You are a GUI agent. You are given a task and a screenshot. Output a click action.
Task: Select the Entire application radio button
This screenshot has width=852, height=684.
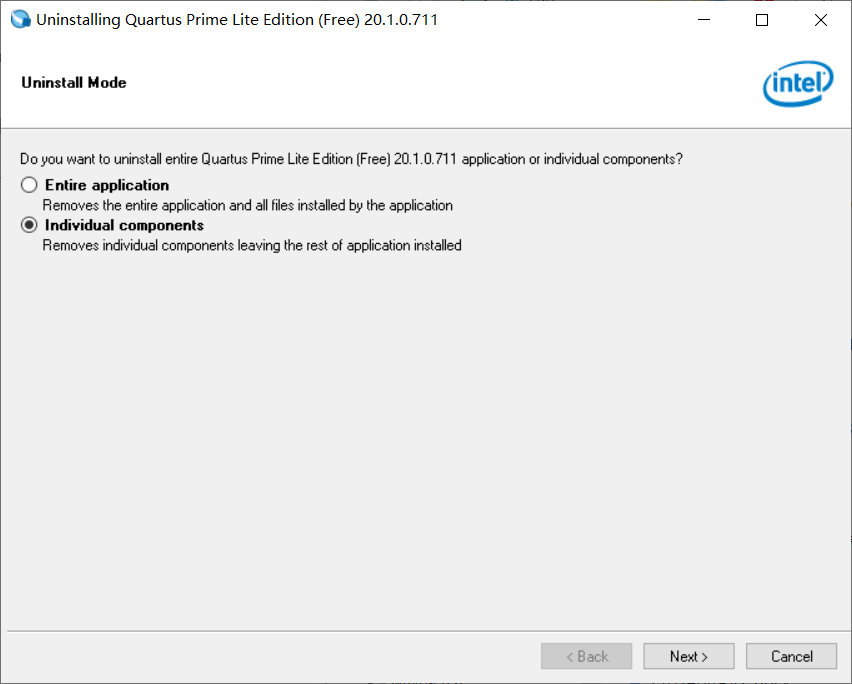click(28, 184)
